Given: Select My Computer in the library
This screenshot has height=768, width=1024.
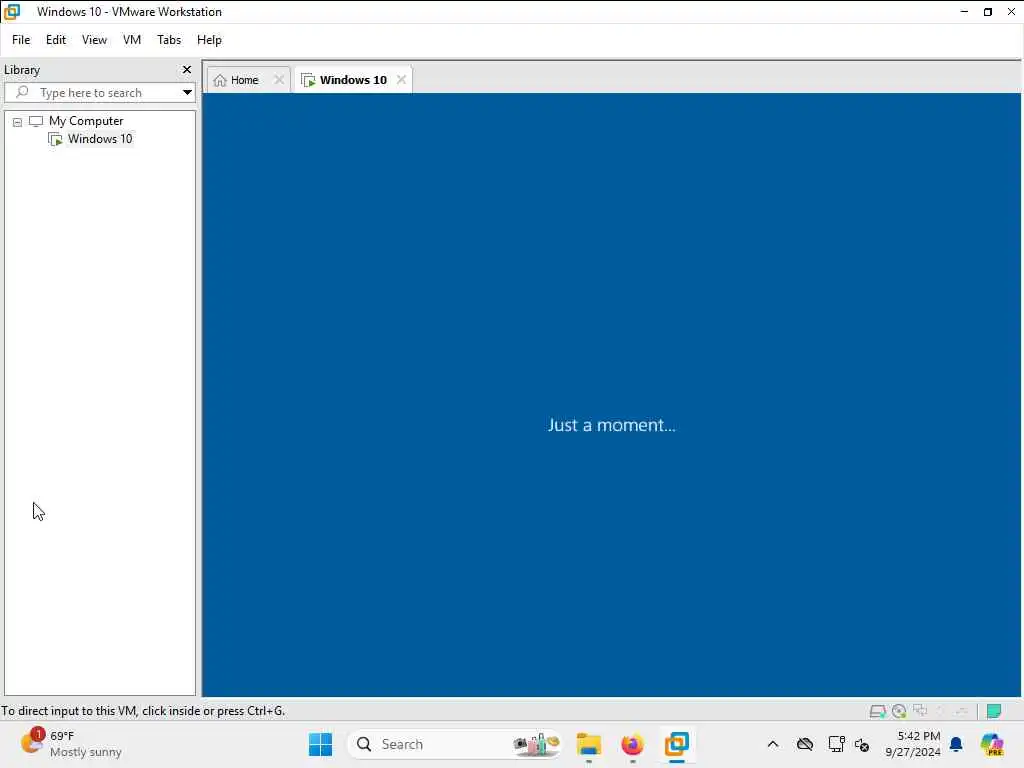Looking at the screenshot, I should tap(86, 121).
